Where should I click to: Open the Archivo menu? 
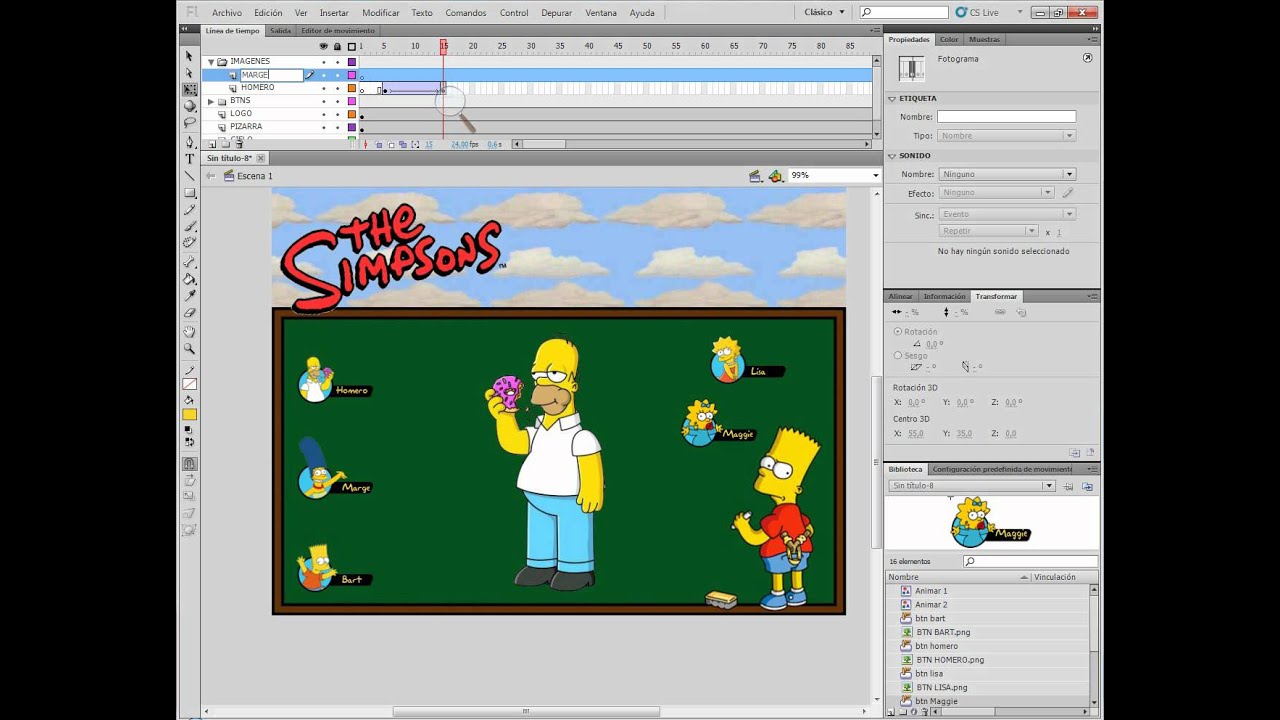pos(227,13)
